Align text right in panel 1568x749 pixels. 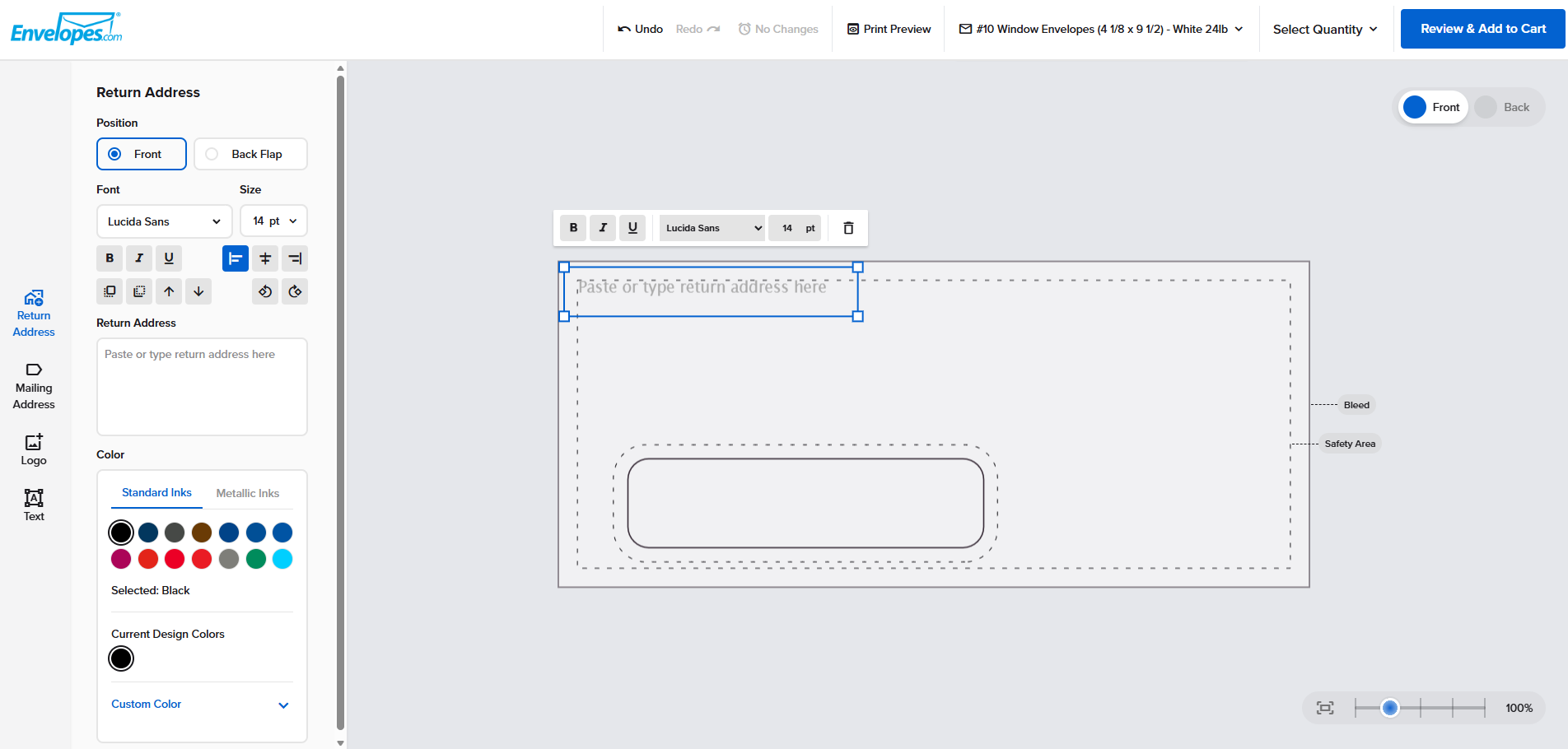[295, 258]
